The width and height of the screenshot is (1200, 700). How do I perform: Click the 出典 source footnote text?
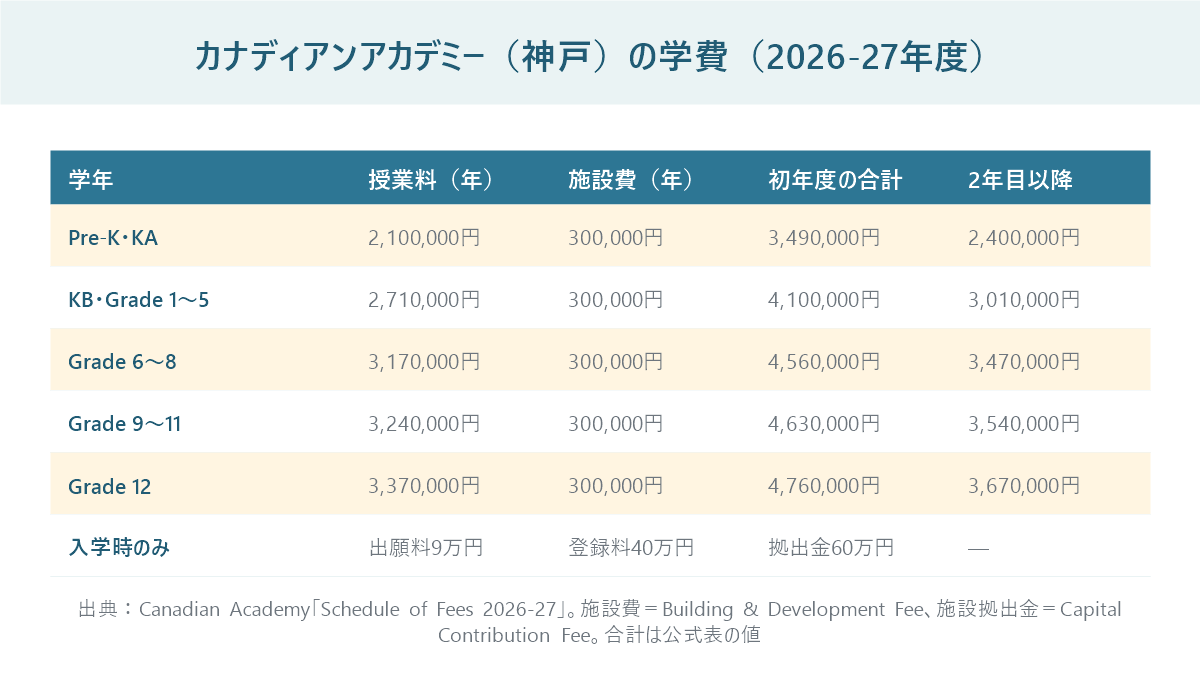tap(600, 622)
